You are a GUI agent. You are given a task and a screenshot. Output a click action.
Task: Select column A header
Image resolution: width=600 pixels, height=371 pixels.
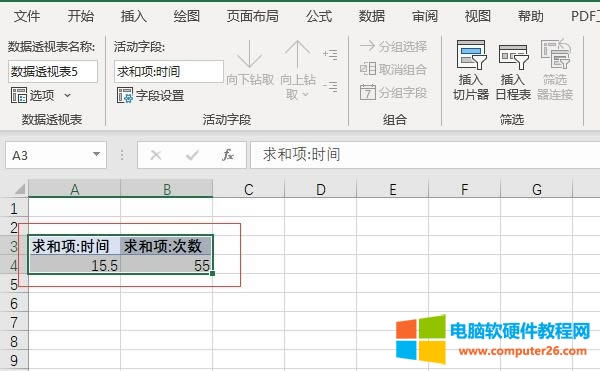tap(75, 189)
